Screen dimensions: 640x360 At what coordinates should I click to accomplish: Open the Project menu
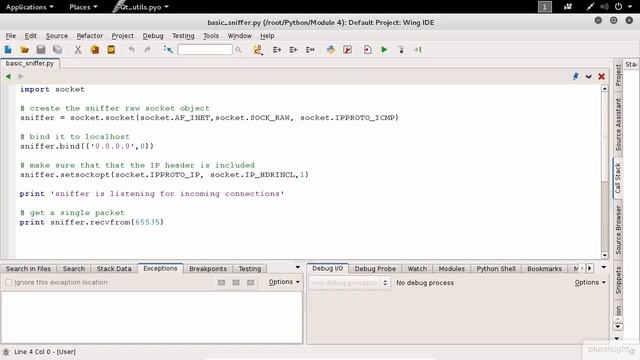[x=122, y=36]
